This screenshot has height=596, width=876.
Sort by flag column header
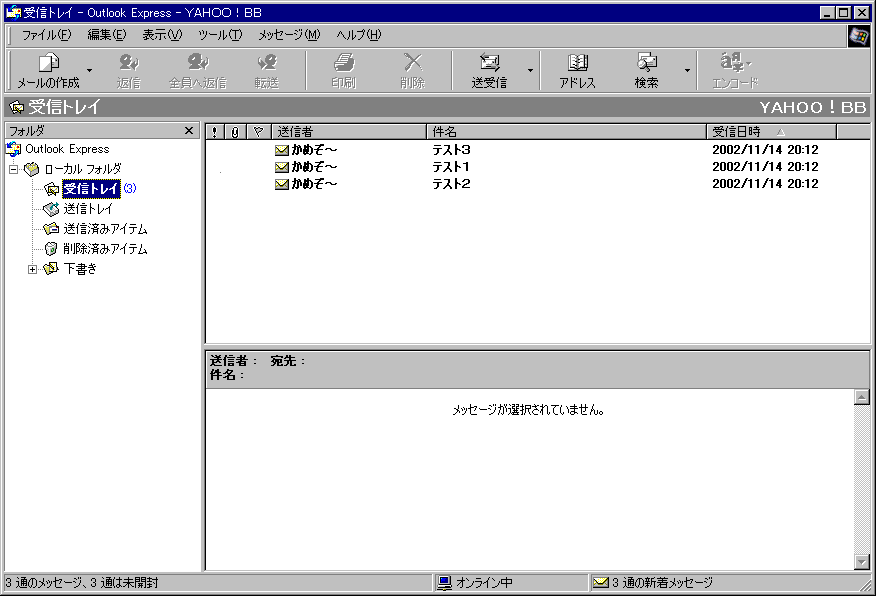point(258,132)
